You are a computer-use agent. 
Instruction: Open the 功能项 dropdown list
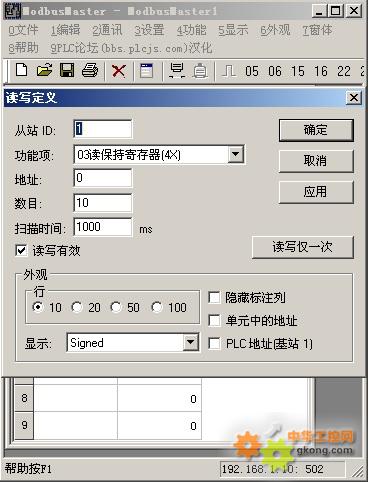point(236,154)
